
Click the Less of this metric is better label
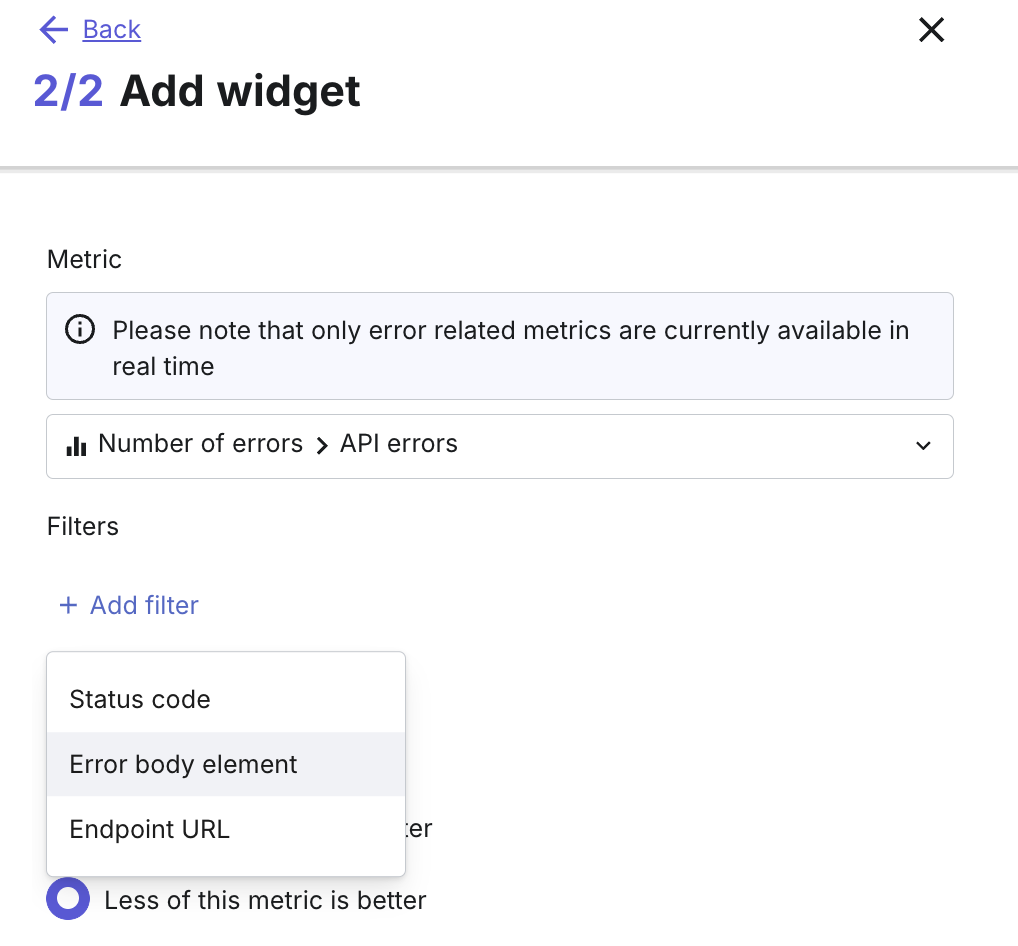(x=265, y=900)
